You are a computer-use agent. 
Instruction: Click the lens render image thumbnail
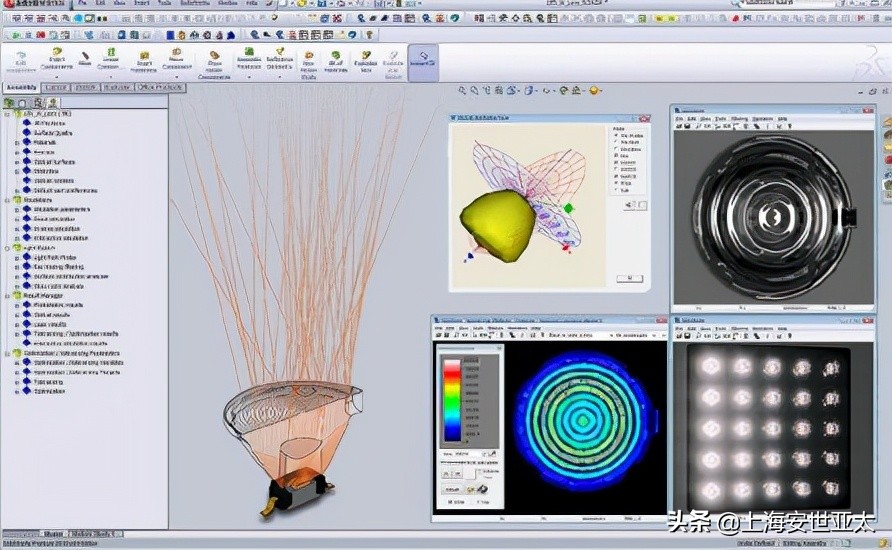click(773, 217)
